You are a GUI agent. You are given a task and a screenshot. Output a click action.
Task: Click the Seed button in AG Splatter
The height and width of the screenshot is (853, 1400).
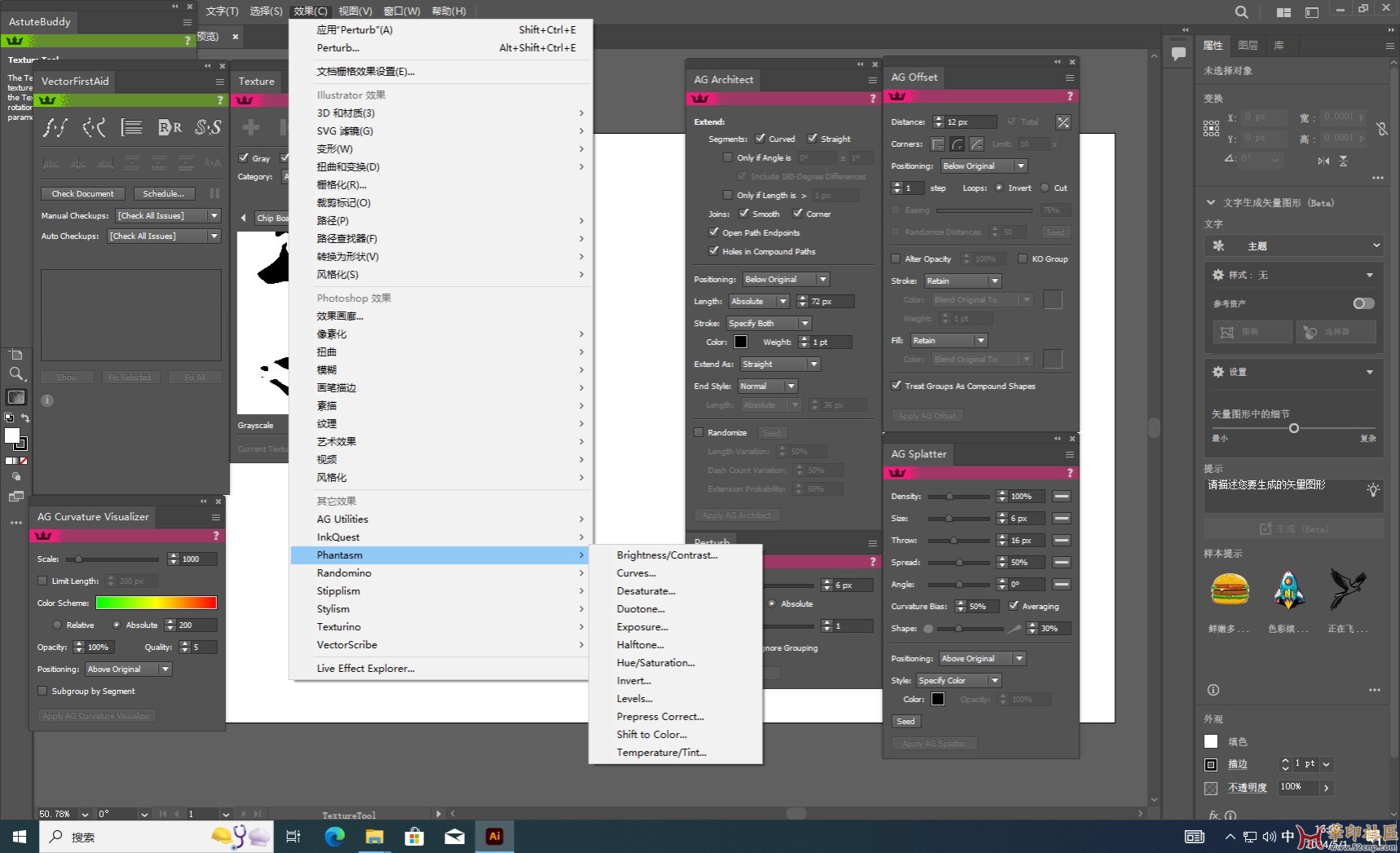pyautogui.click(x=906, y=722)
